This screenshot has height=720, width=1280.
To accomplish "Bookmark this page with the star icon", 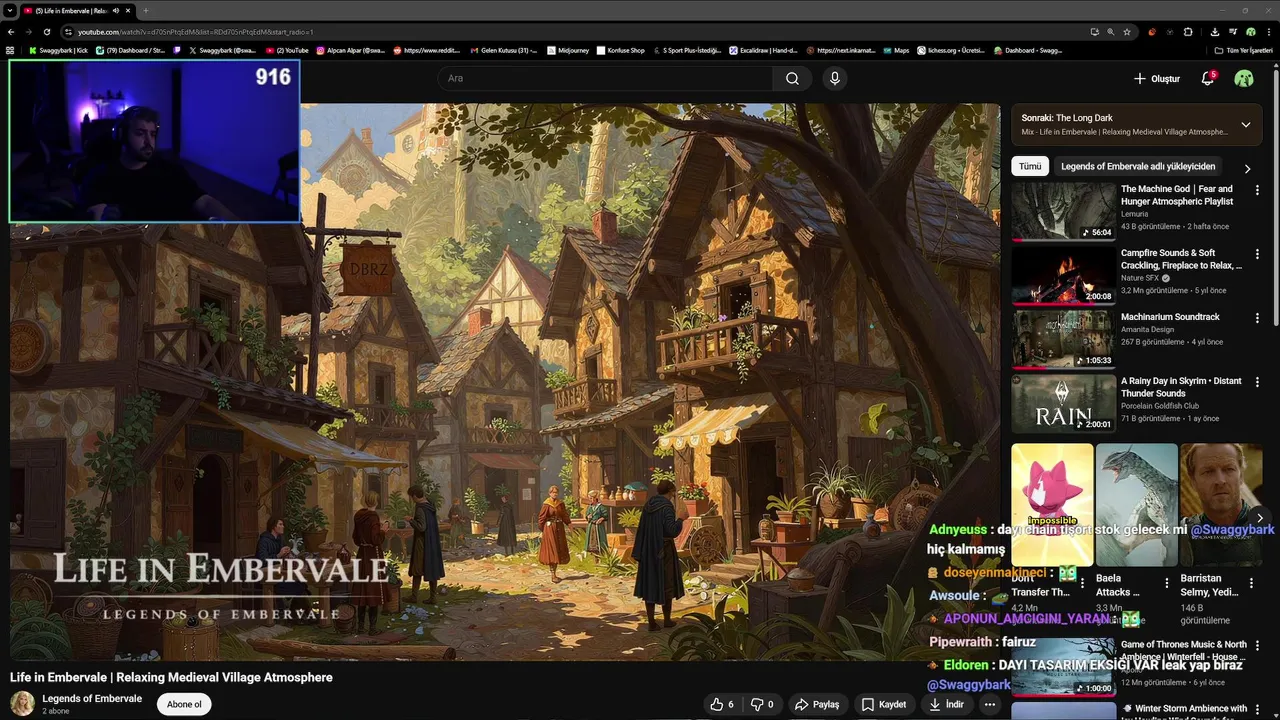I will (x=1127, y=32).
